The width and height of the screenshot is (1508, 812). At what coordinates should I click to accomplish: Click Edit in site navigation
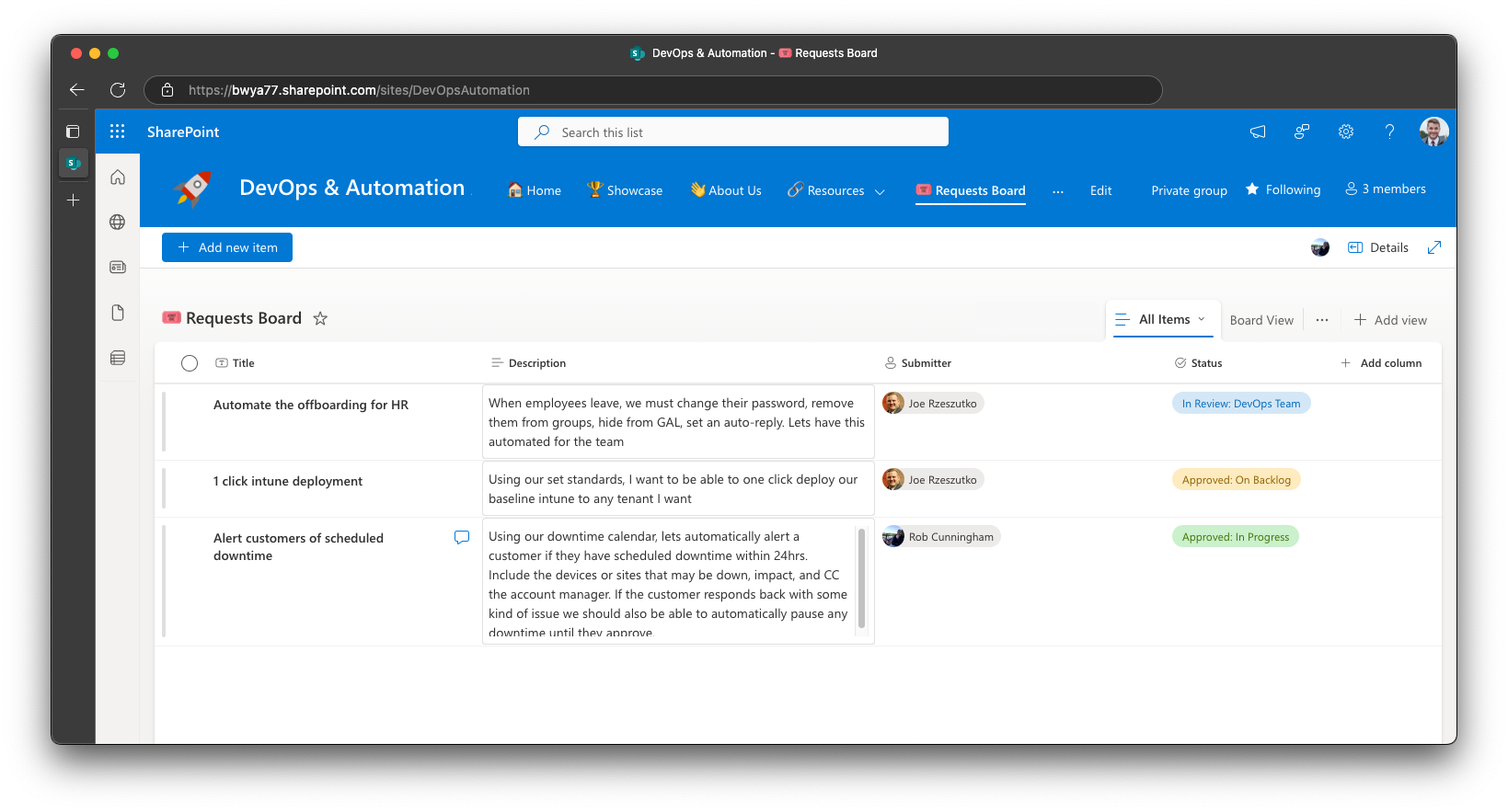1100,190
